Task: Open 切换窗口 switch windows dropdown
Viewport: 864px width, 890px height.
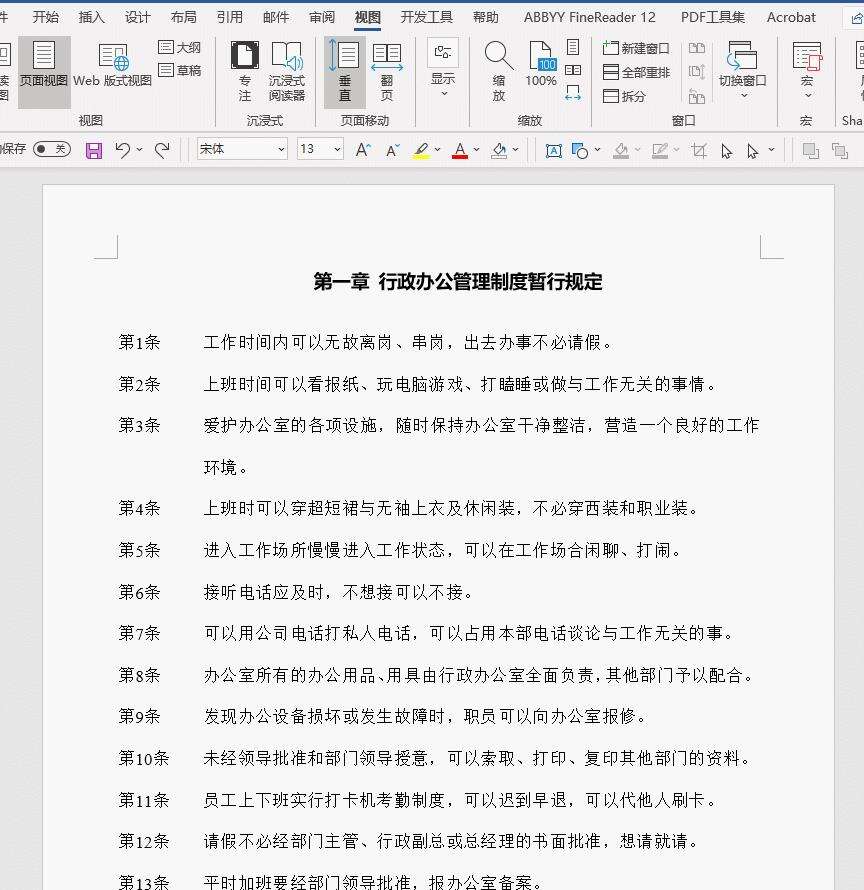Action: coord(743,70)
